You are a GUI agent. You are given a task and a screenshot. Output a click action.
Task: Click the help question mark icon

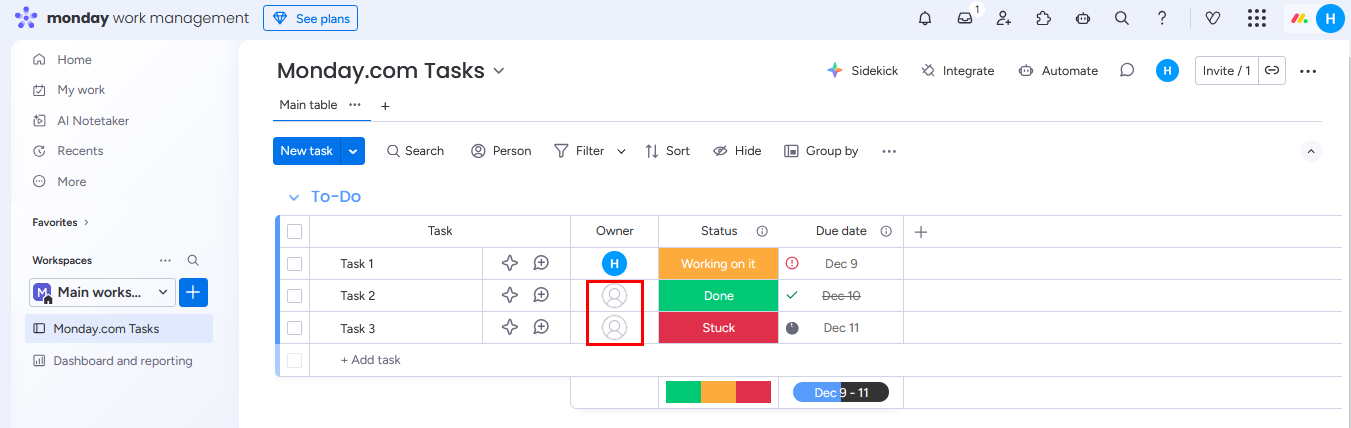tap(1162, 18)
